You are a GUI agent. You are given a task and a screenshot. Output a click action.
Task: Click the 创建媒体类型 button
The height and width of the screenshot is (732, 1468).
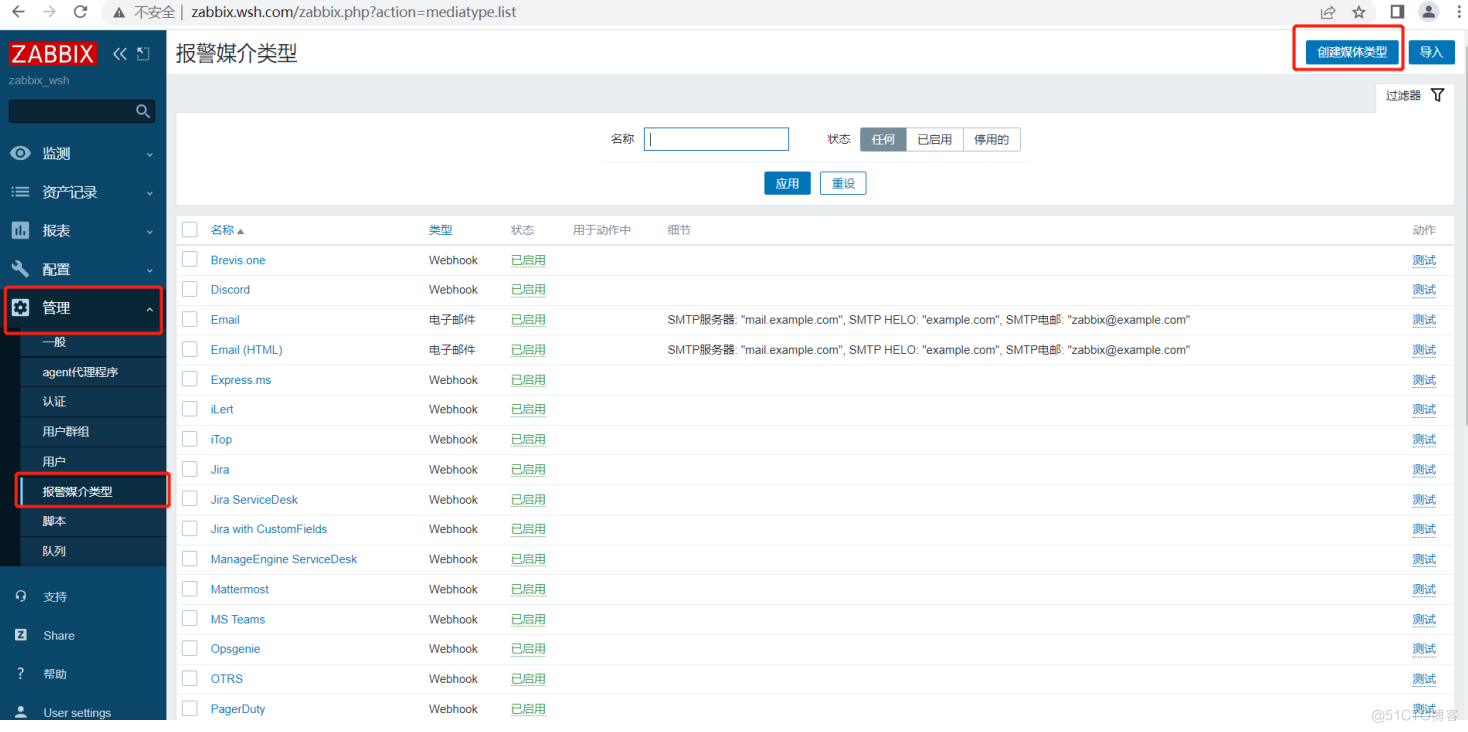pos(1352,52)
